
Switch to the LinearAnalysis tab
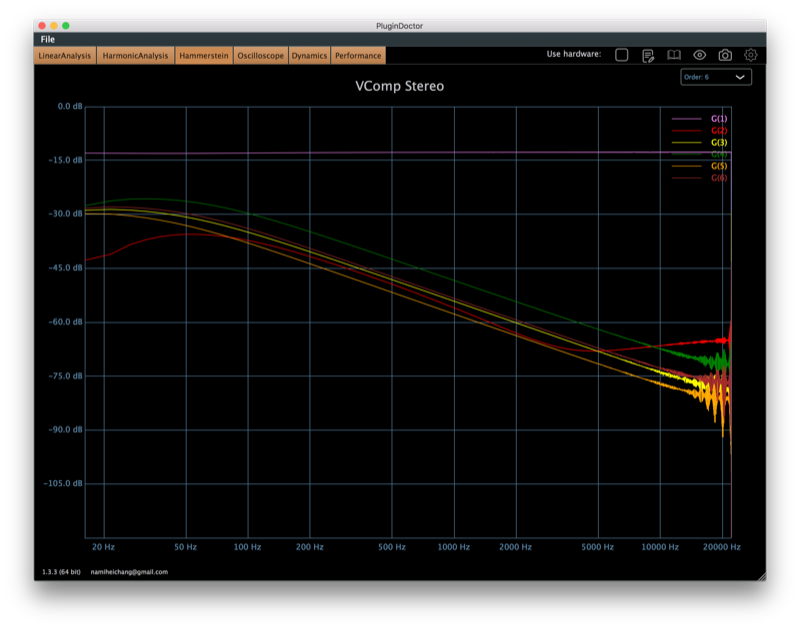click(x=65, y=56)
